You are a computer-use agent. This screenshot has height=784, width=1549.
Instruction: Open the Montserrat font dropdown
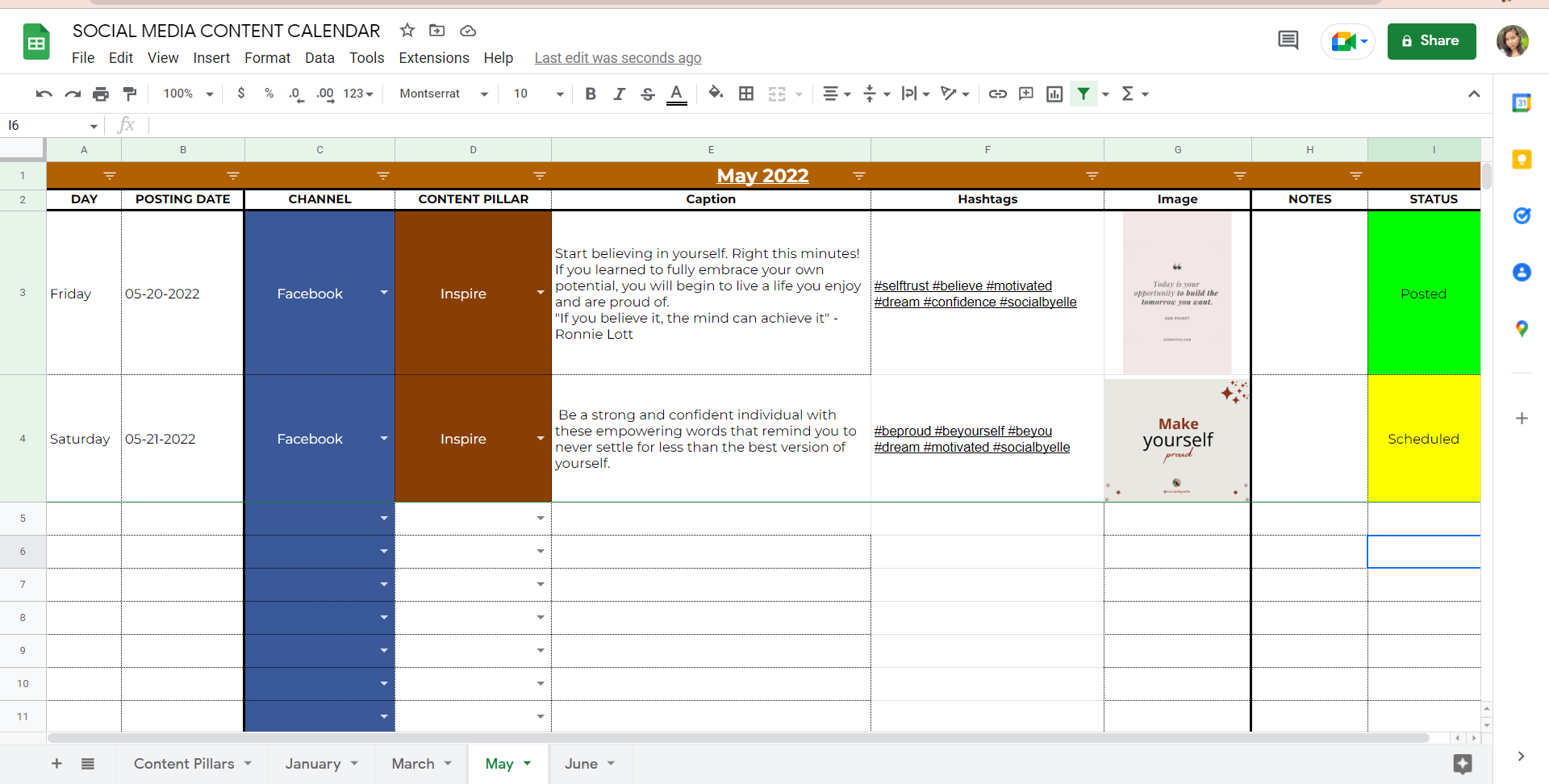click(444, 94)
